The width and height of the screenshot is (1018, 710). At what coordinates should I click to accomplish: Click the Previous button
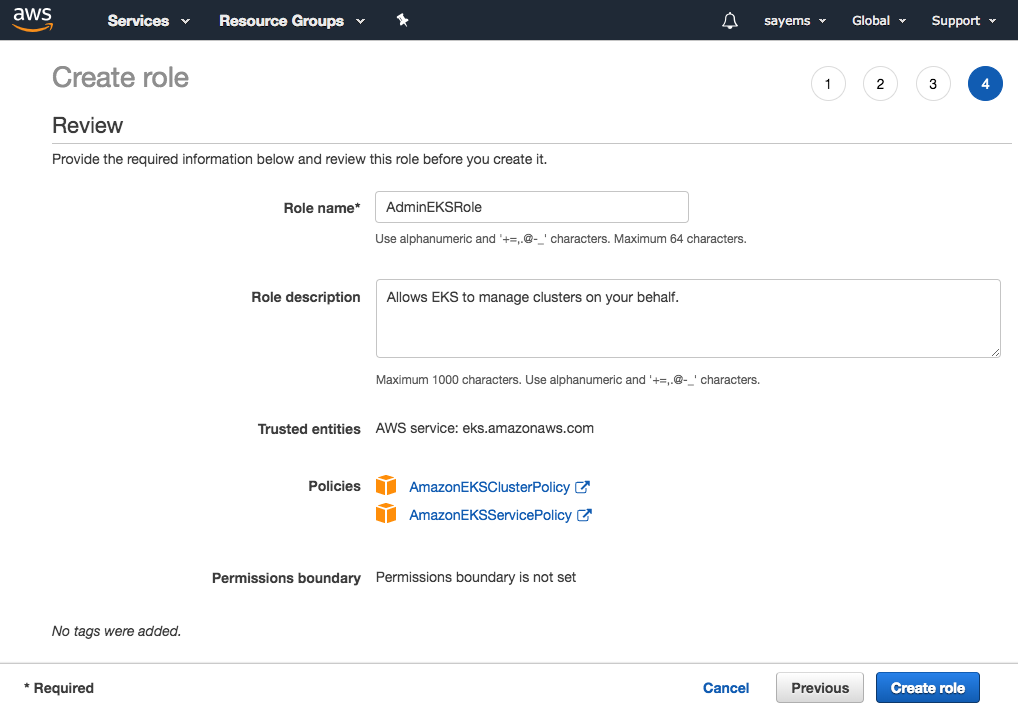click(820, 688)
